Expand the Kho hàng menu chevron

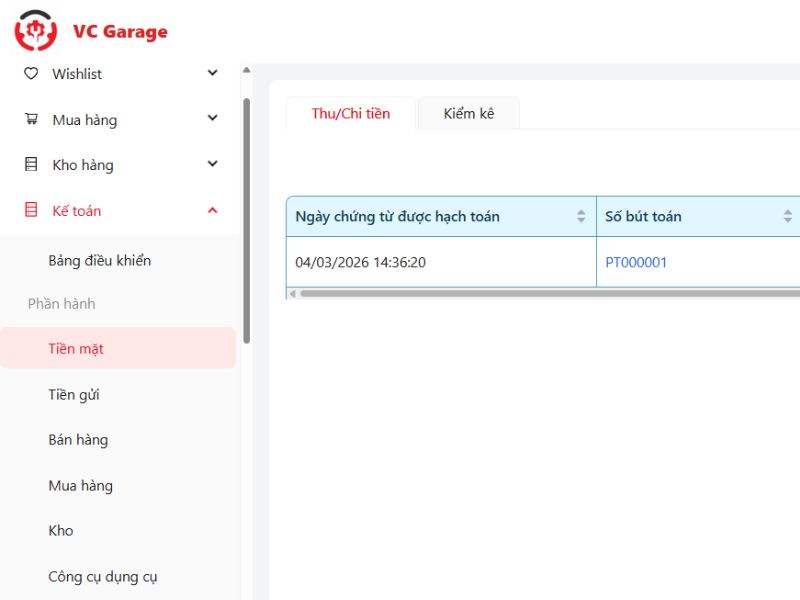tap(212, 165)
